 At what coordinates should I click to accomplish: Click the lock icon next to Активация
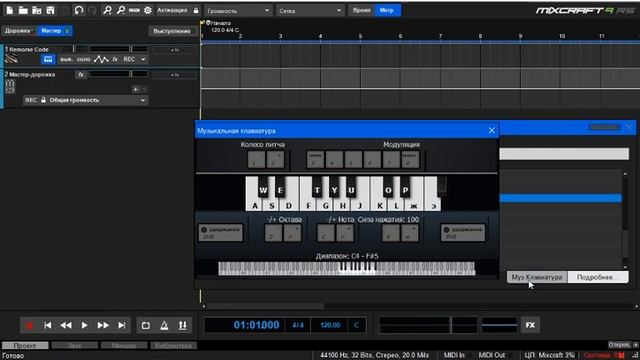(x=196, y=10)
